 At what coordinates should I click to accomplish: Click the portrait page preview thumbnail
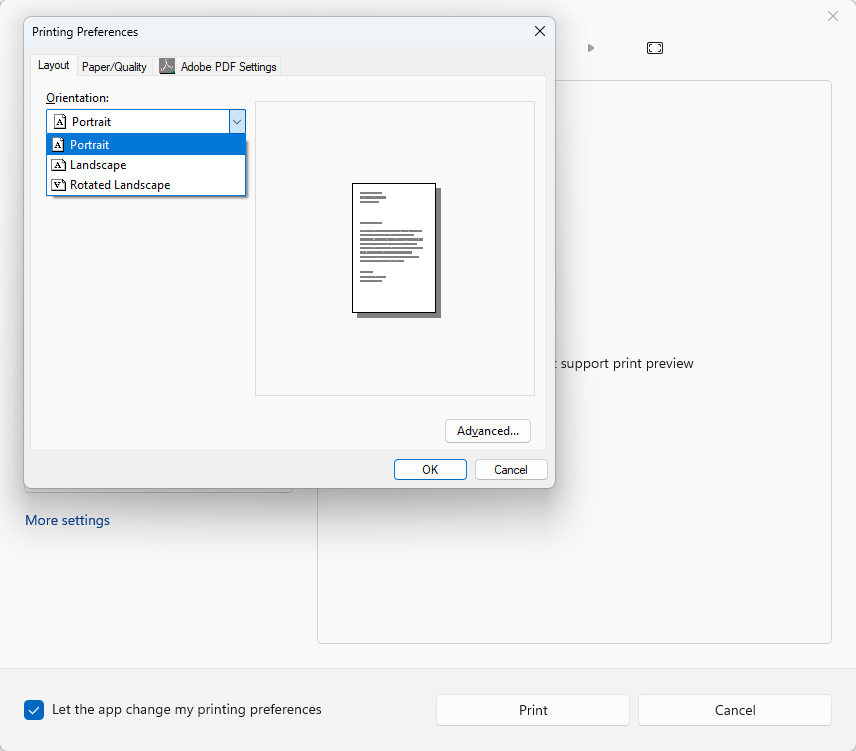tap(393, 247)
